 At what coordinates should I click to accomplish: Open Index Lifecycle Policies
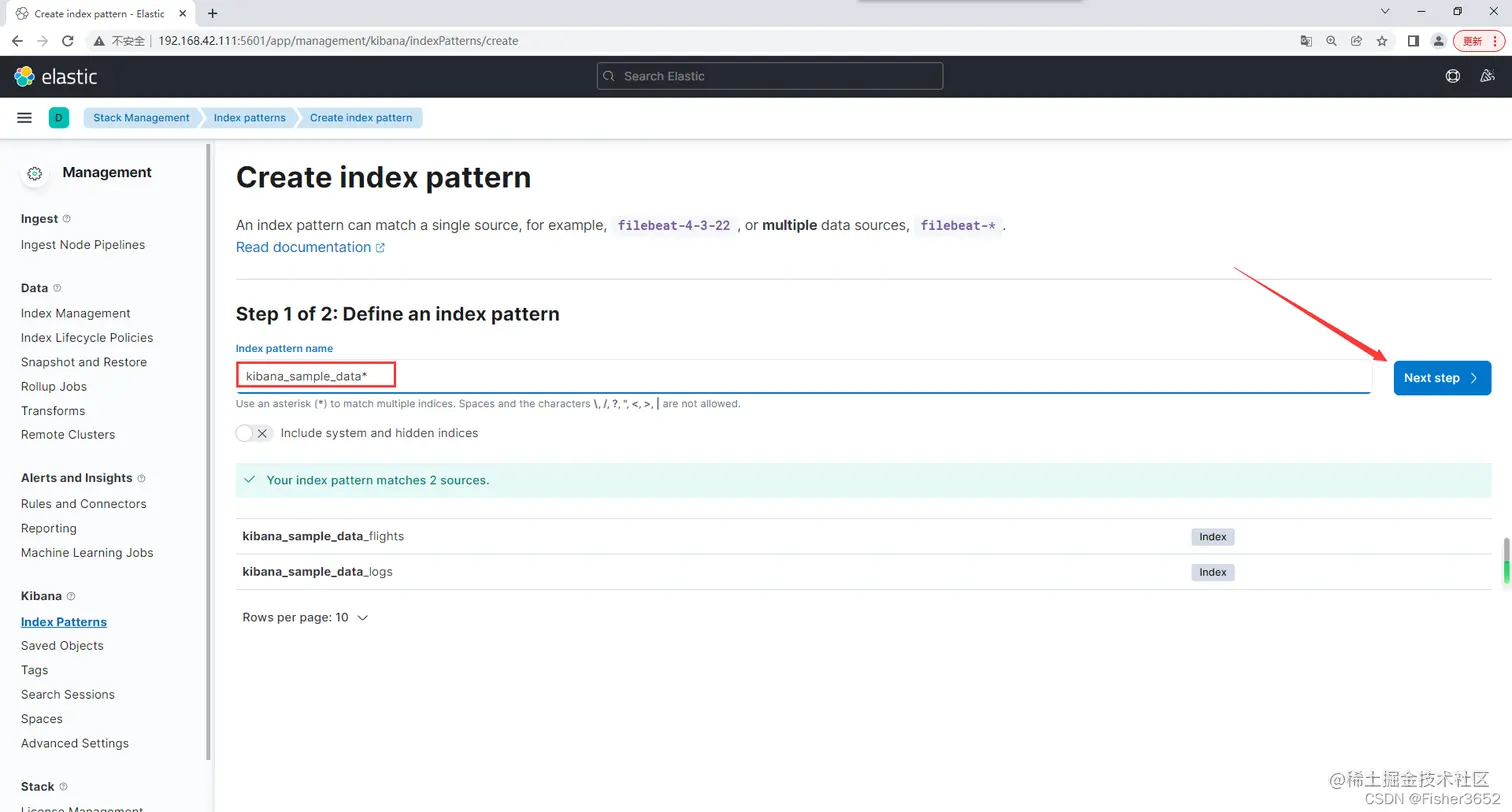[87, 338]
